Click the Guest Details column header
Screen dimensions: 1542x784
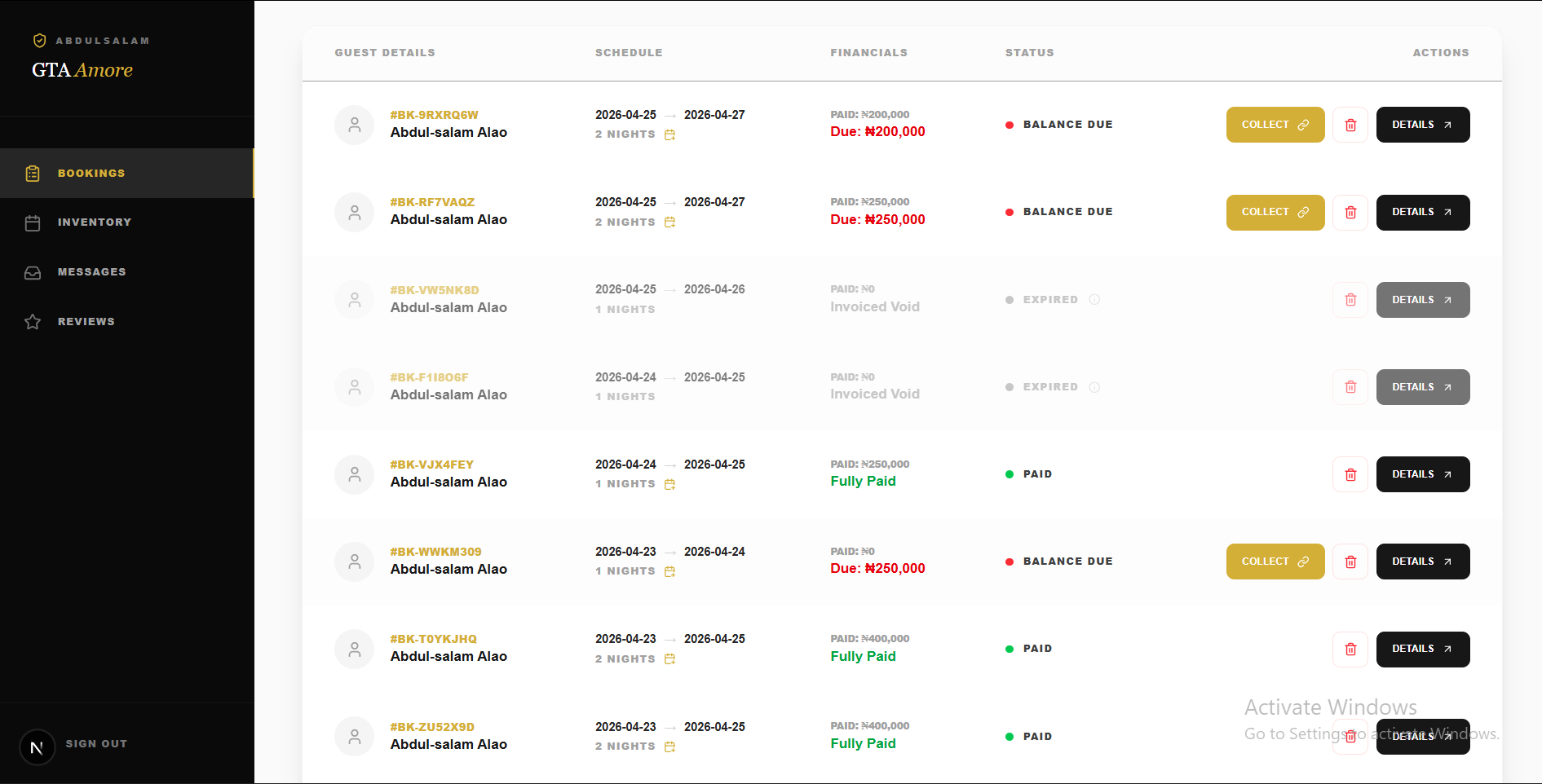385,53
